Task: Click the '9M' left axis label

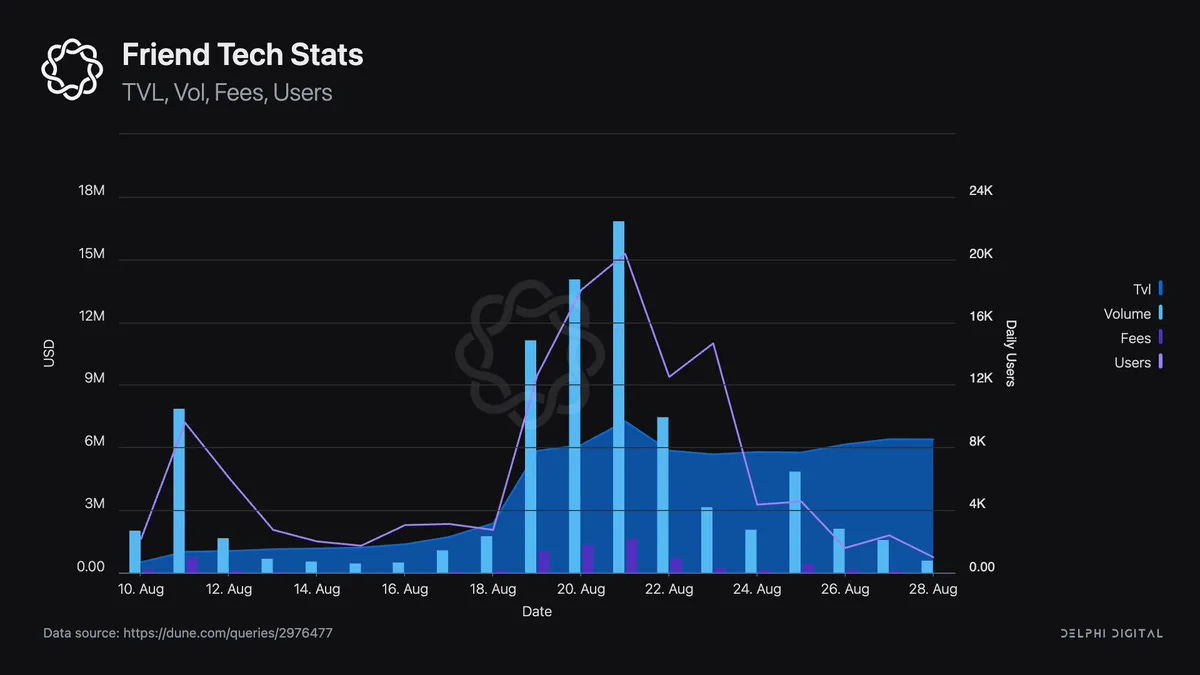Action: coord(95,379)
